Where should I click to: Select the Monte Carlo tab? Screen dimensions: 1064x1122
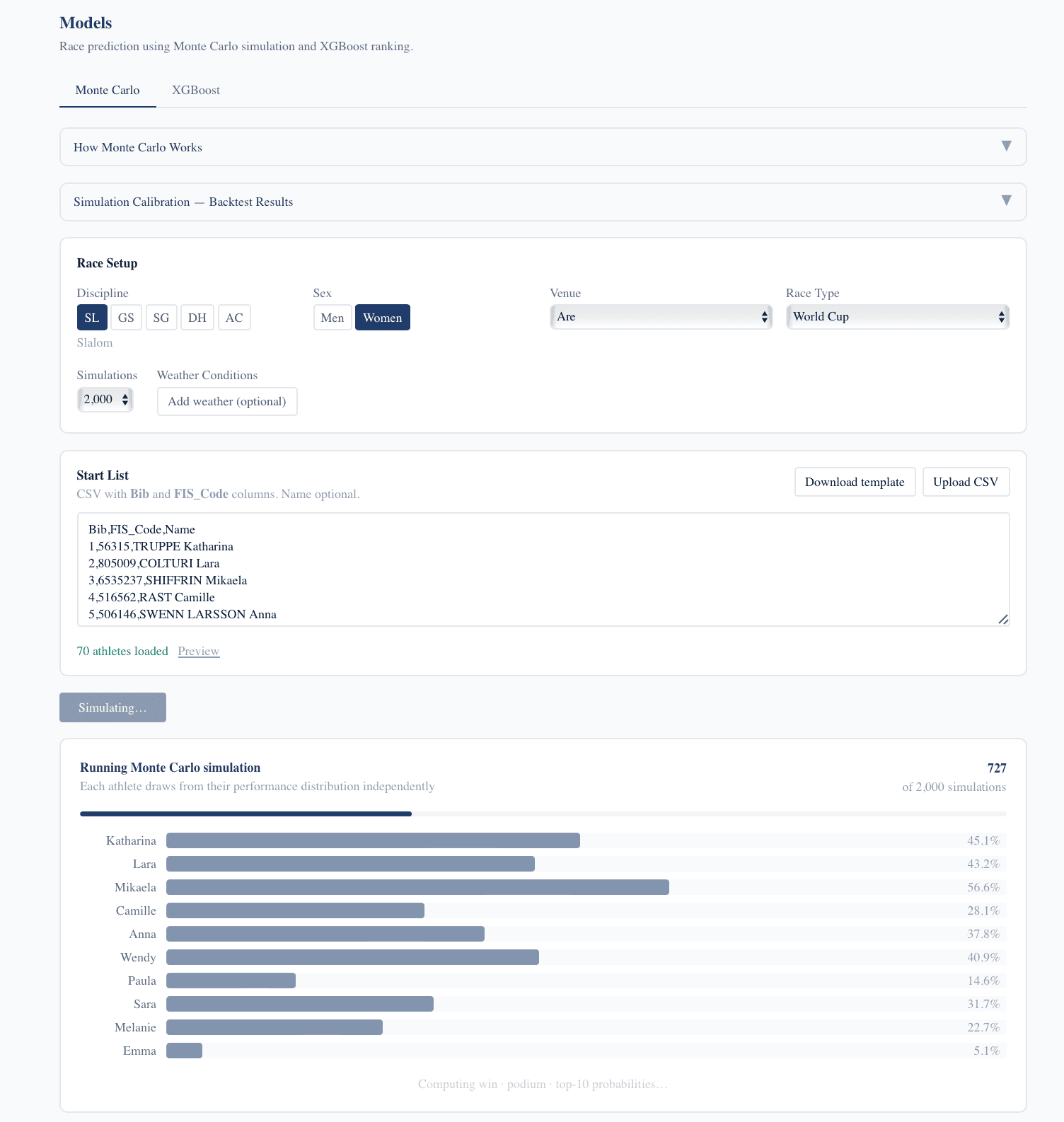coord(108,91)
